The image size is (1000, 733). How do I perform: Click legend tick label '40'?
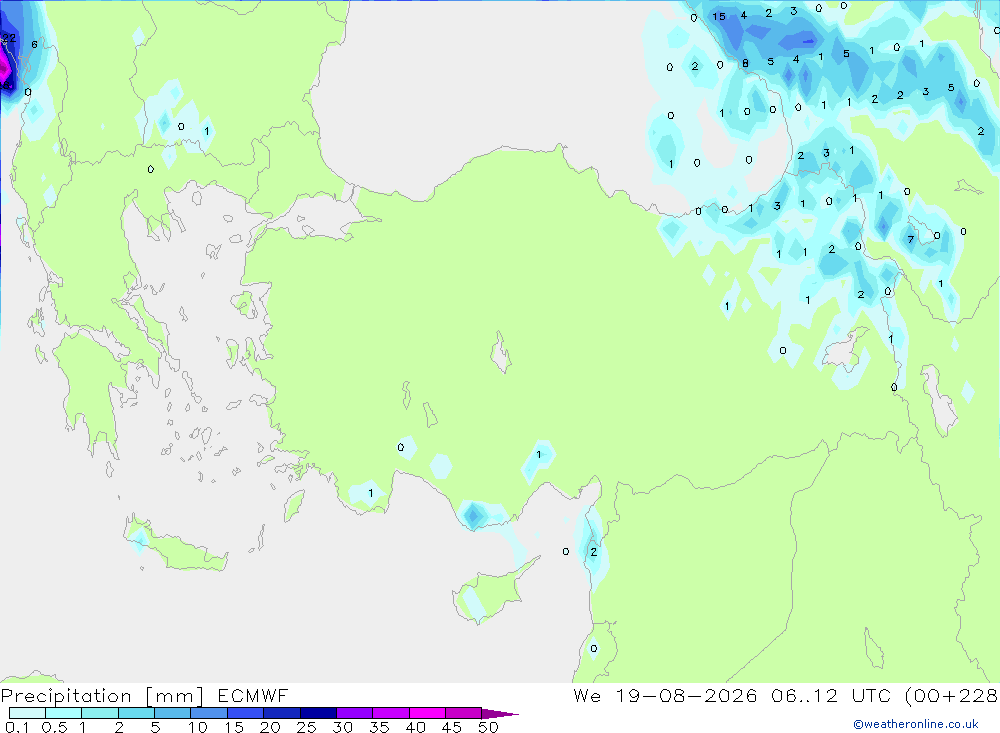[416, 727]
